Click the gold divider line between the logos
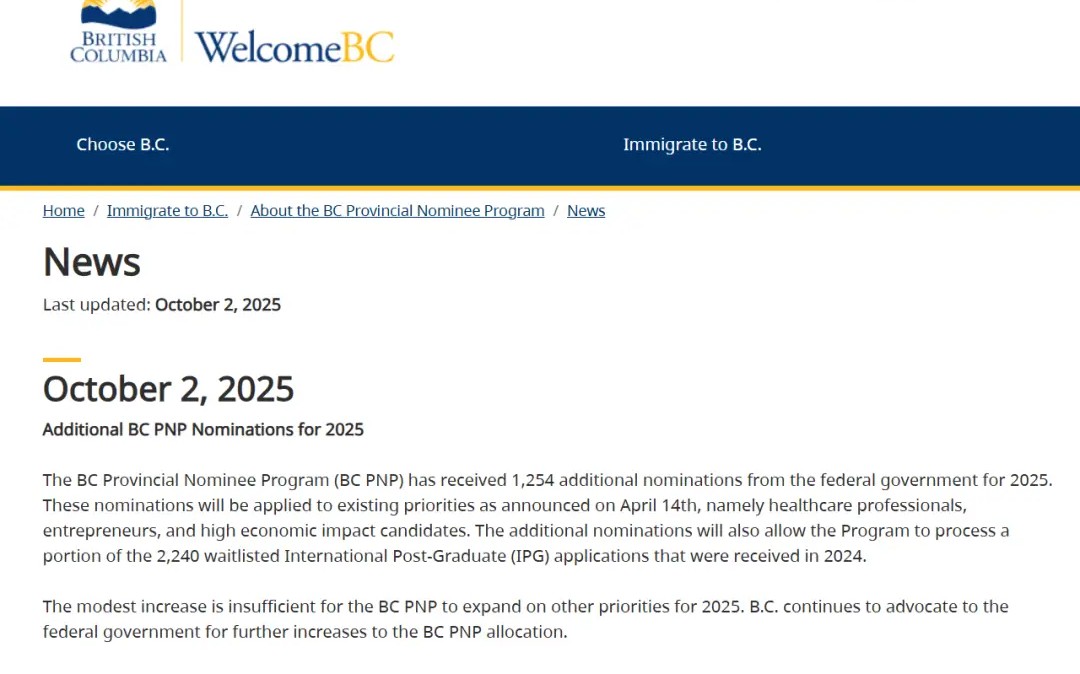The width and height of the screenshot is (1080, 674). click(x=181, y=32)
